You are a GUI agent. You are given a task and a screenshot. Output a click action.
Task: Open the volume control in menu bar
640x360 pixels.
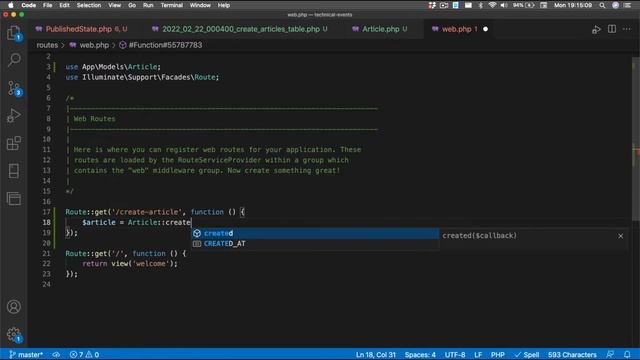(504, 5)
